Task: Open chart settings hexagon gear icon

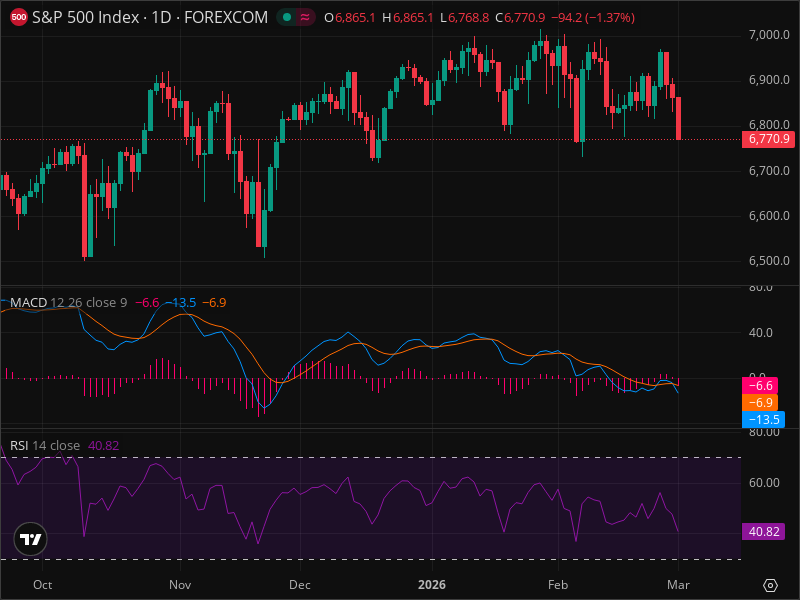Action: (770, 585)
